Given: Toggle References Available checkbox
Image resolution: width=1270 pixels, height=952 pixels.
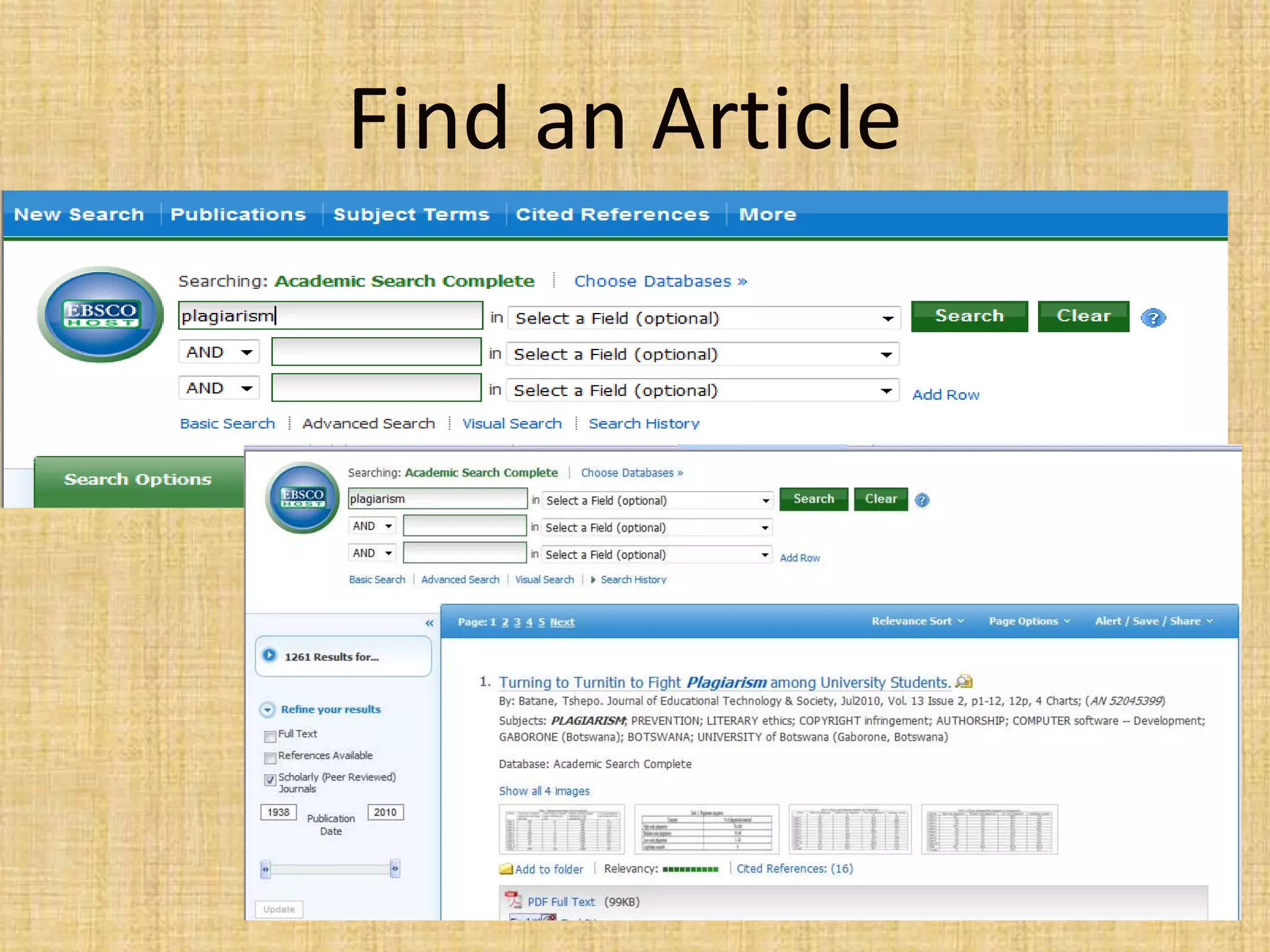Looking at the screenshot, I should [x=270, y=758].
